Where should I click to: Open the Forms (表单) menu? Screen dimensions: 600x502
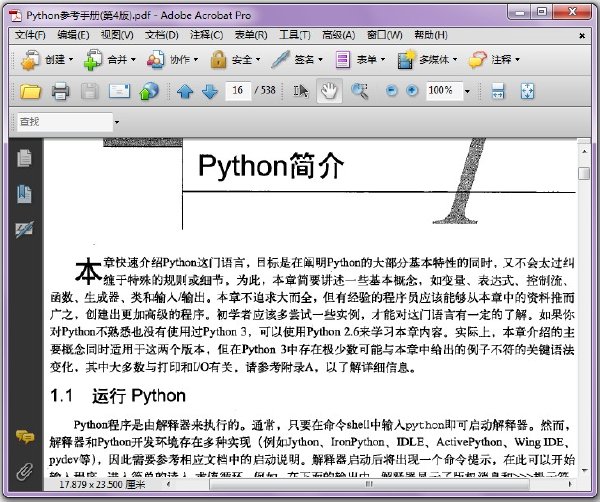[x=251, y=35]
